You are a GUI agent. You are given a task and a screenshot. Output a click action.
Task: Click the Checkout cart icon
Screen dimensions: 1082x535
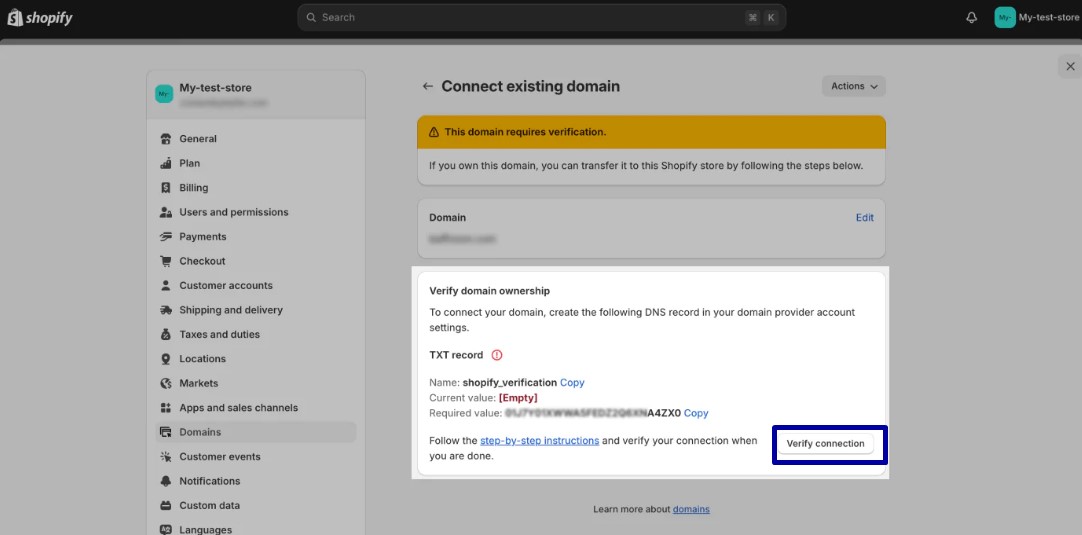pos(166,261)
